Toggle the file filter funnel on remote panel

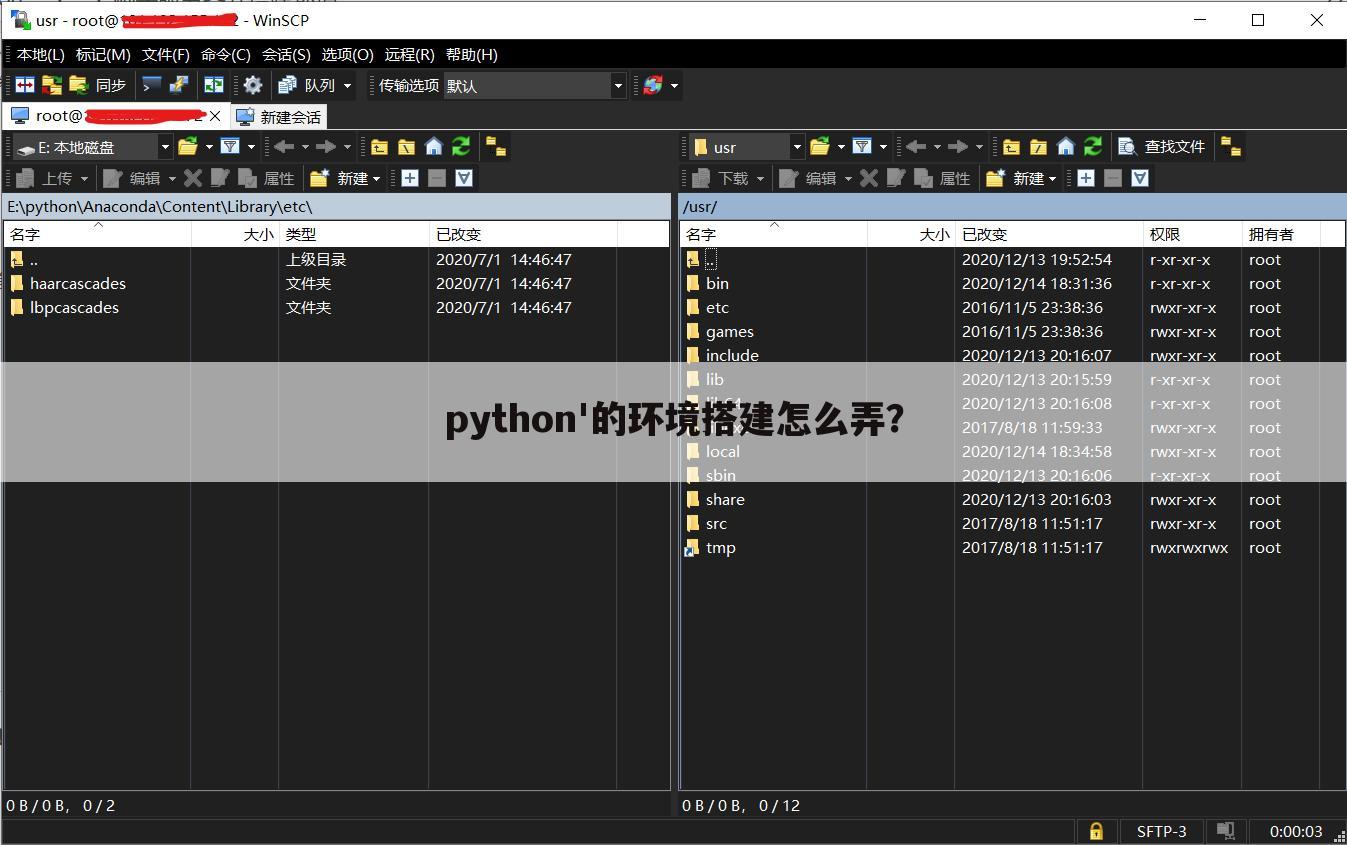tap(863, 147)
